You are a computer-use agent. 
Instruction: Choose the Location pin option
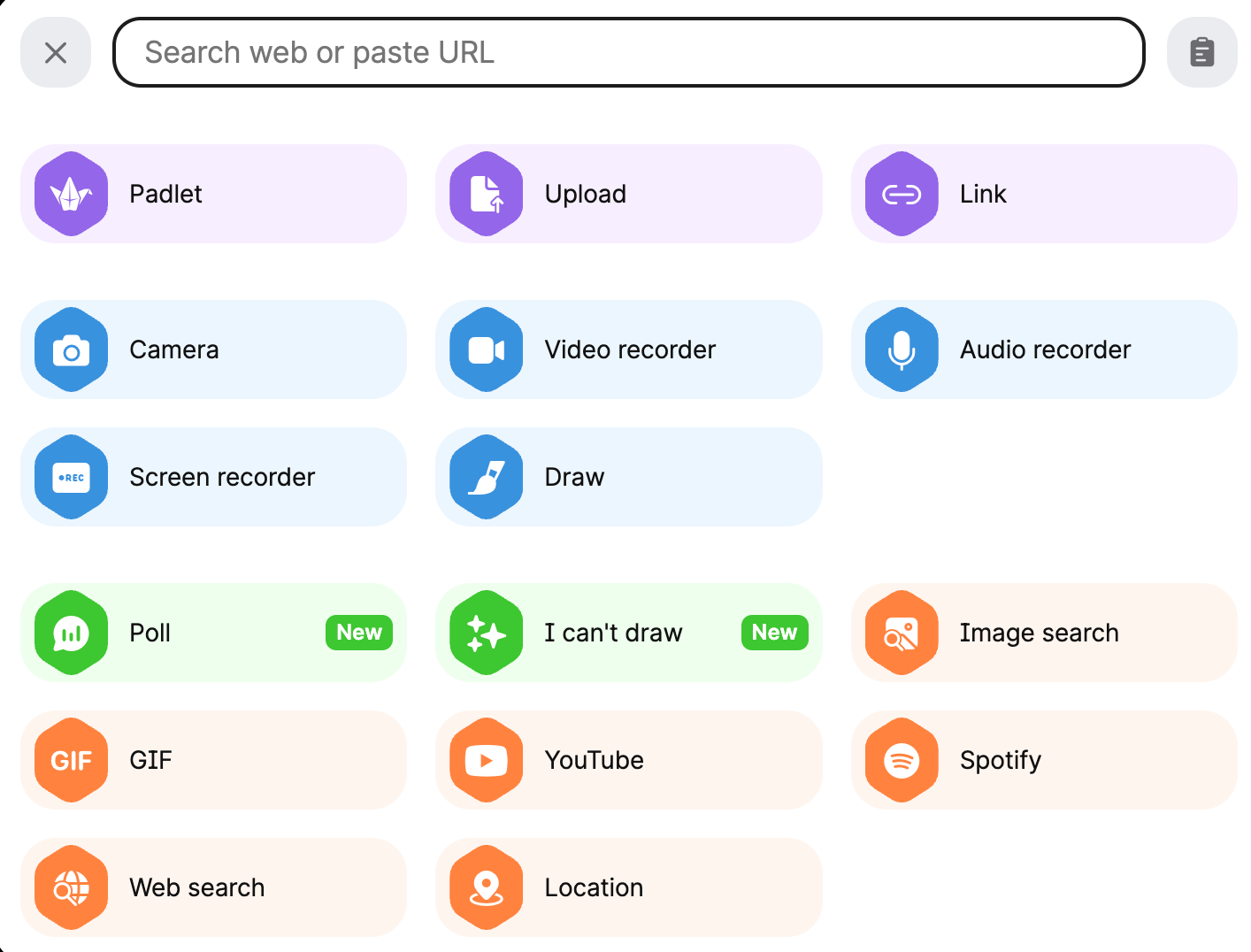point(628,887)
